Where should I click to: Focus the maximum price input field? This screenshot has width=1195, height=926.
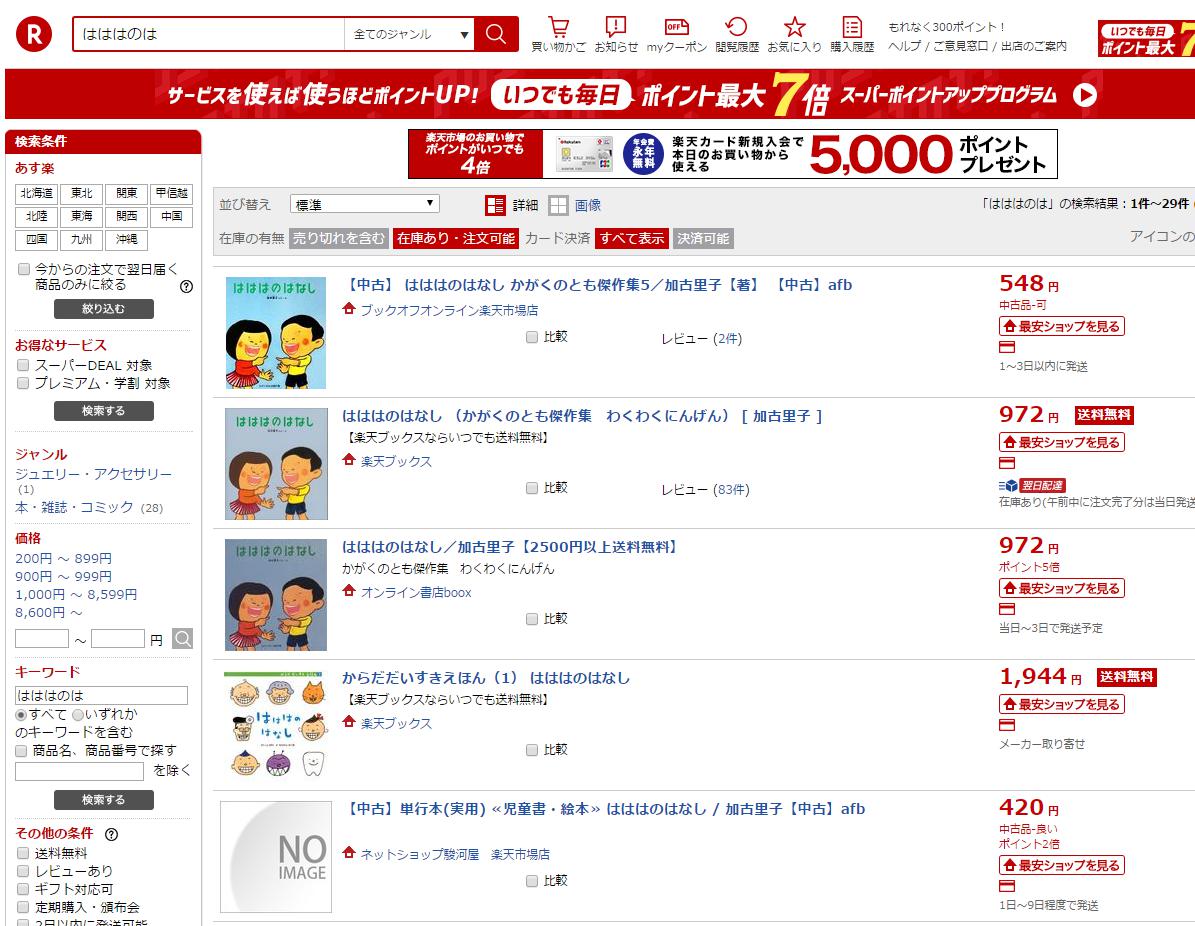pyautogui.click(x=117, y=639)
